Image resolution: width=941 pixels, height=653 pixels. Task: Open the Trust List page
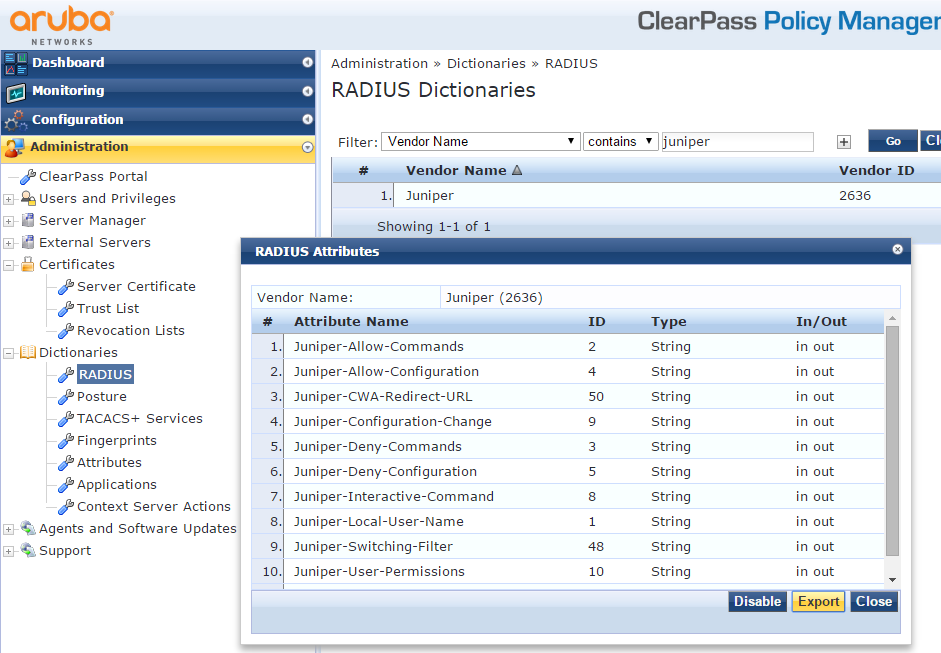pos(108,308)
